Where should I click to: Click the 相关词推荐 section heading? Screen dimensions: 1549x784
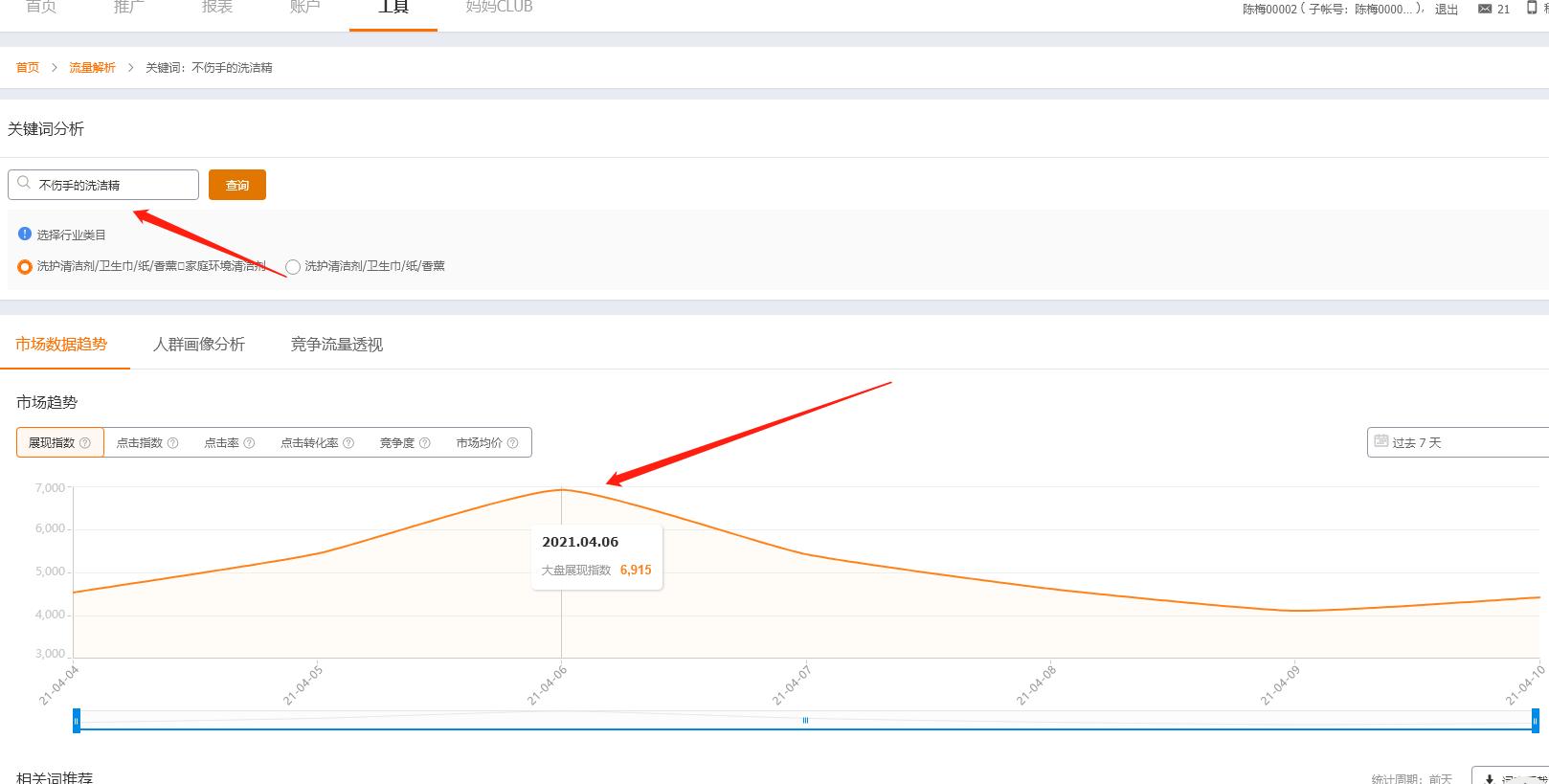tap(55, 776)
